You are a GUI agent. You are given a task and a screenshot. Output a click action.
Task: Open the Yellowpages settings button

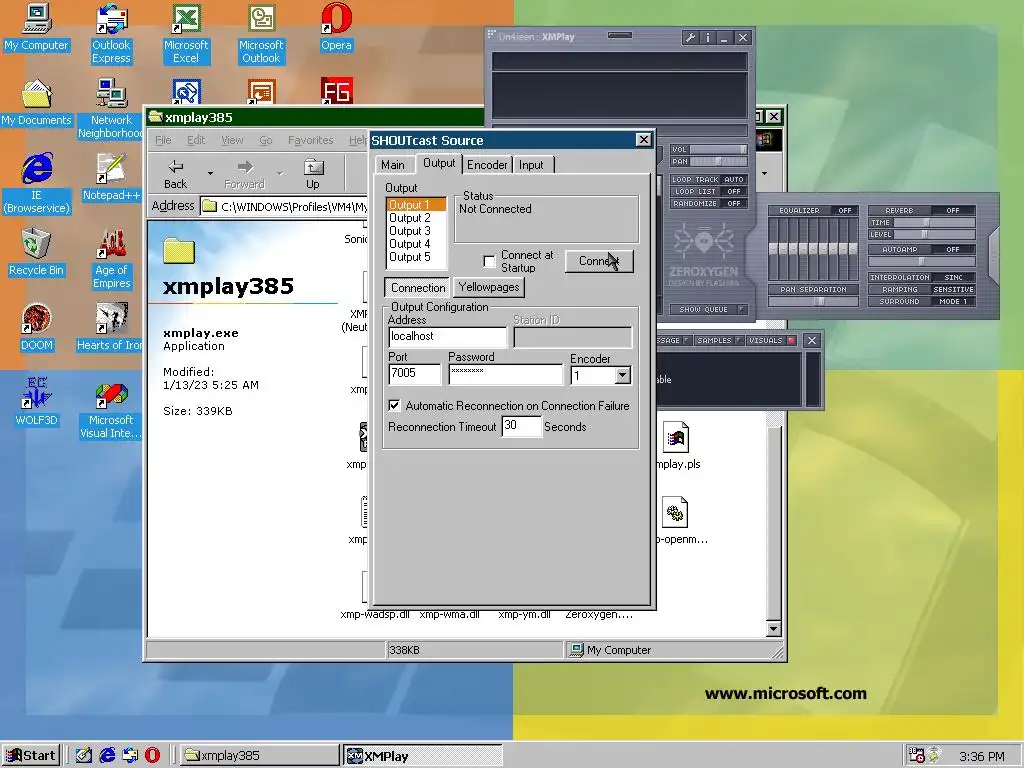[x=488, y=287]
